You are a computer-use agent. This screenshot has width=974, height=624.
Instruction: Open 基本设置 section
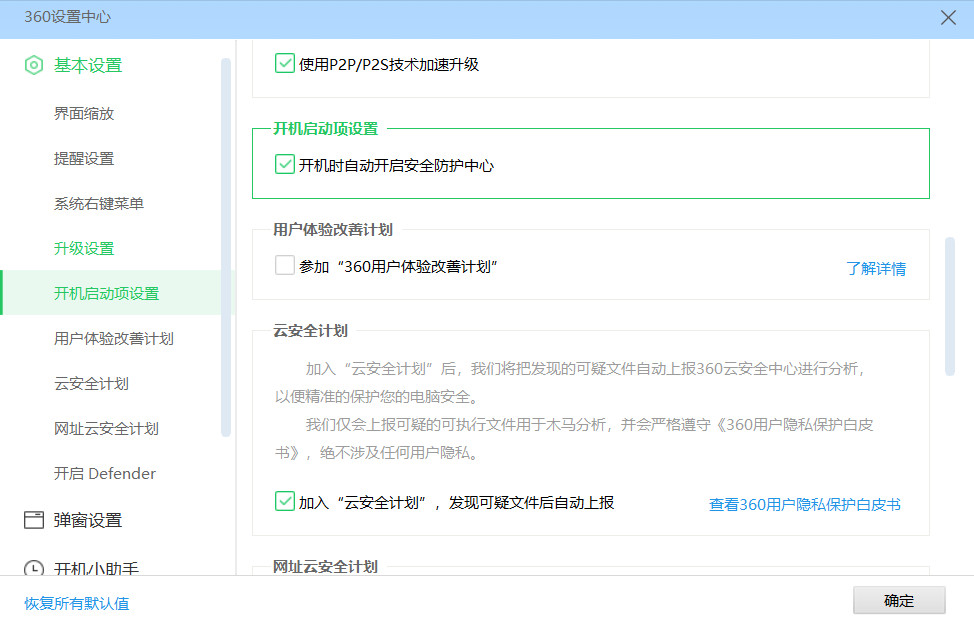click(88, 65)
